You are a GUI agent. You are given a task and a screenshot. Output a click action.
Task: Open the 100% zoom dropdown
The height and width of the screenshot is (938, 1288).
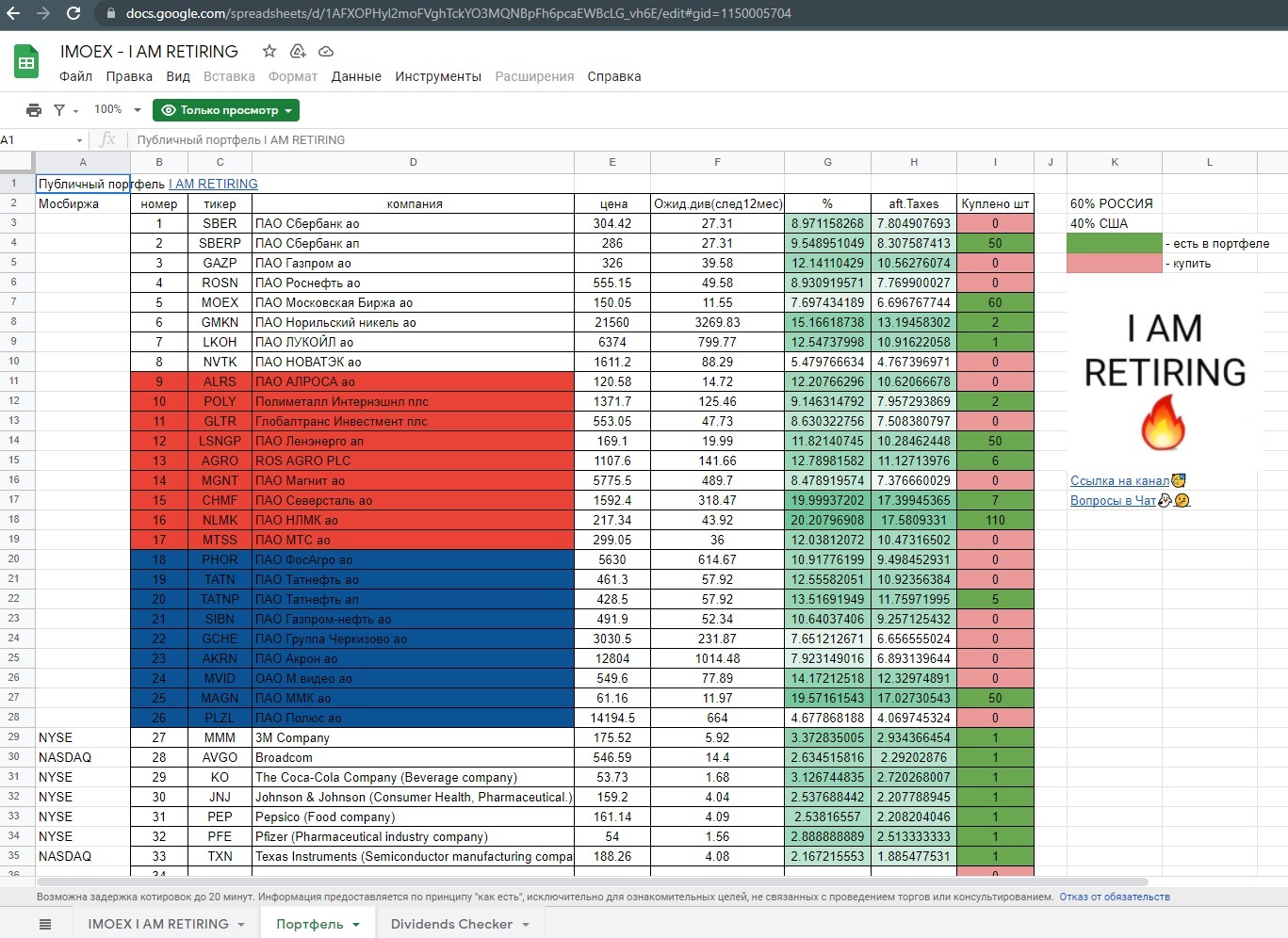coord(117,109)
